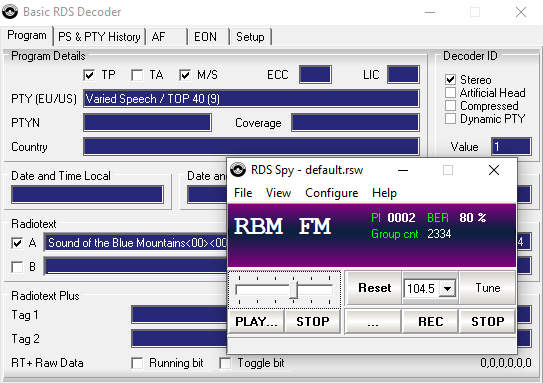The image size is (543, 383).
Task: Click the Country field
Action: [251, 146]
